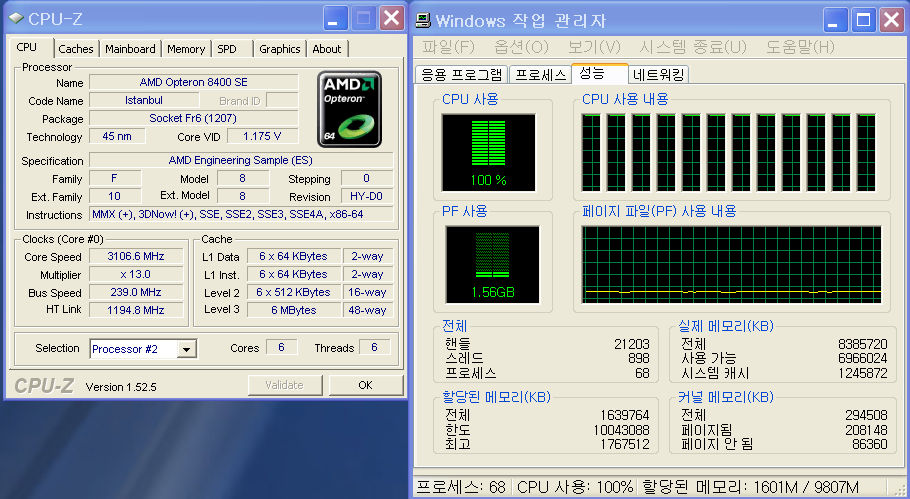Minimize the Windows Task Manager window

coord(835,20)
